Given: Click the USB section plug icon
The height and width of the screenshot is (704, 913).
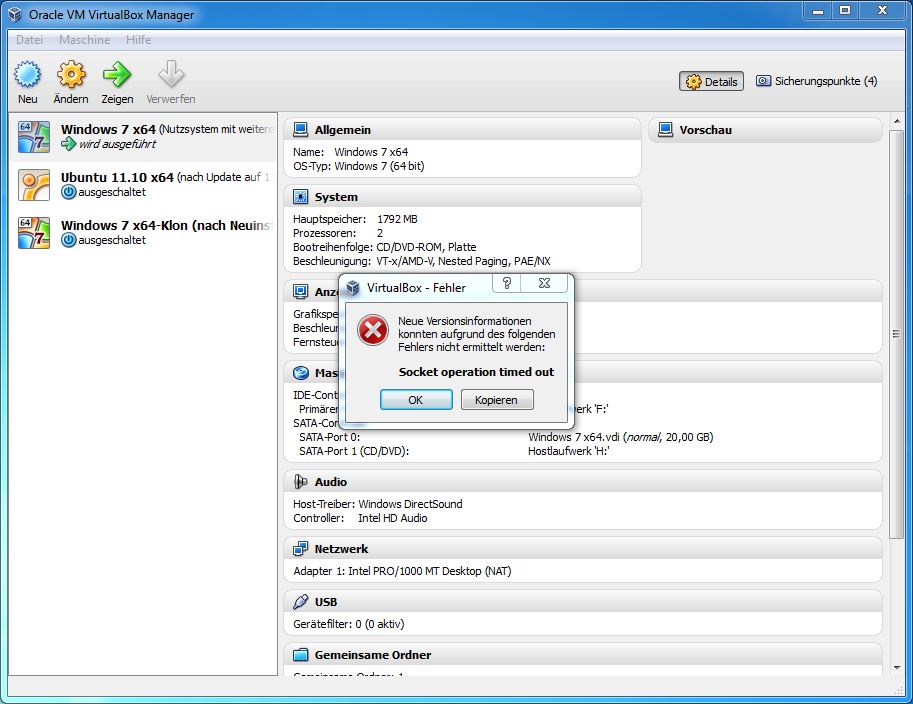Looking at the screenshot, I should pyautogui.click(x=300, y=602).
